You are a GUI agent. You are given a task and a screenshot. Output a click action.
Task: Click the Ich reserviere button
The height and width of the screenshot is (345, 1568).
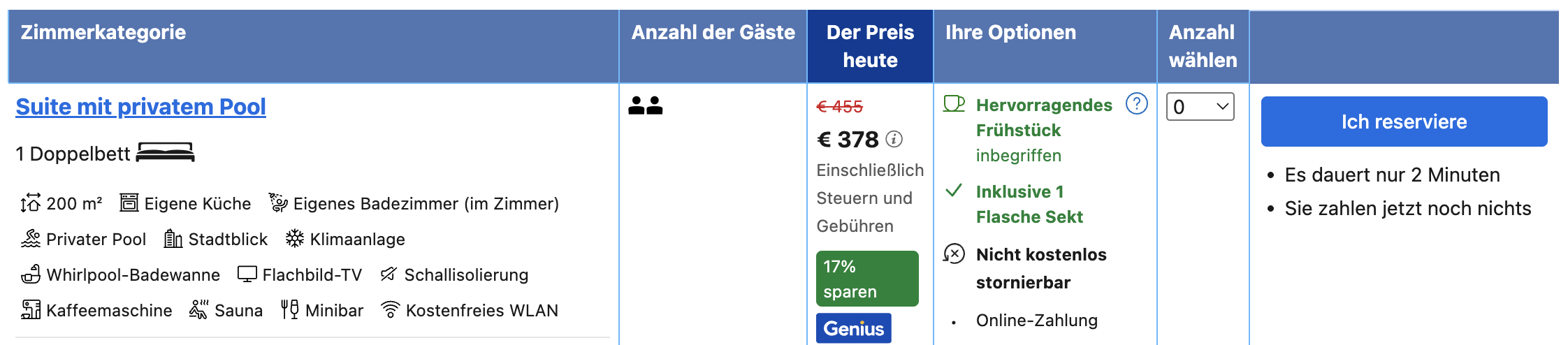tap(1404, 122)
